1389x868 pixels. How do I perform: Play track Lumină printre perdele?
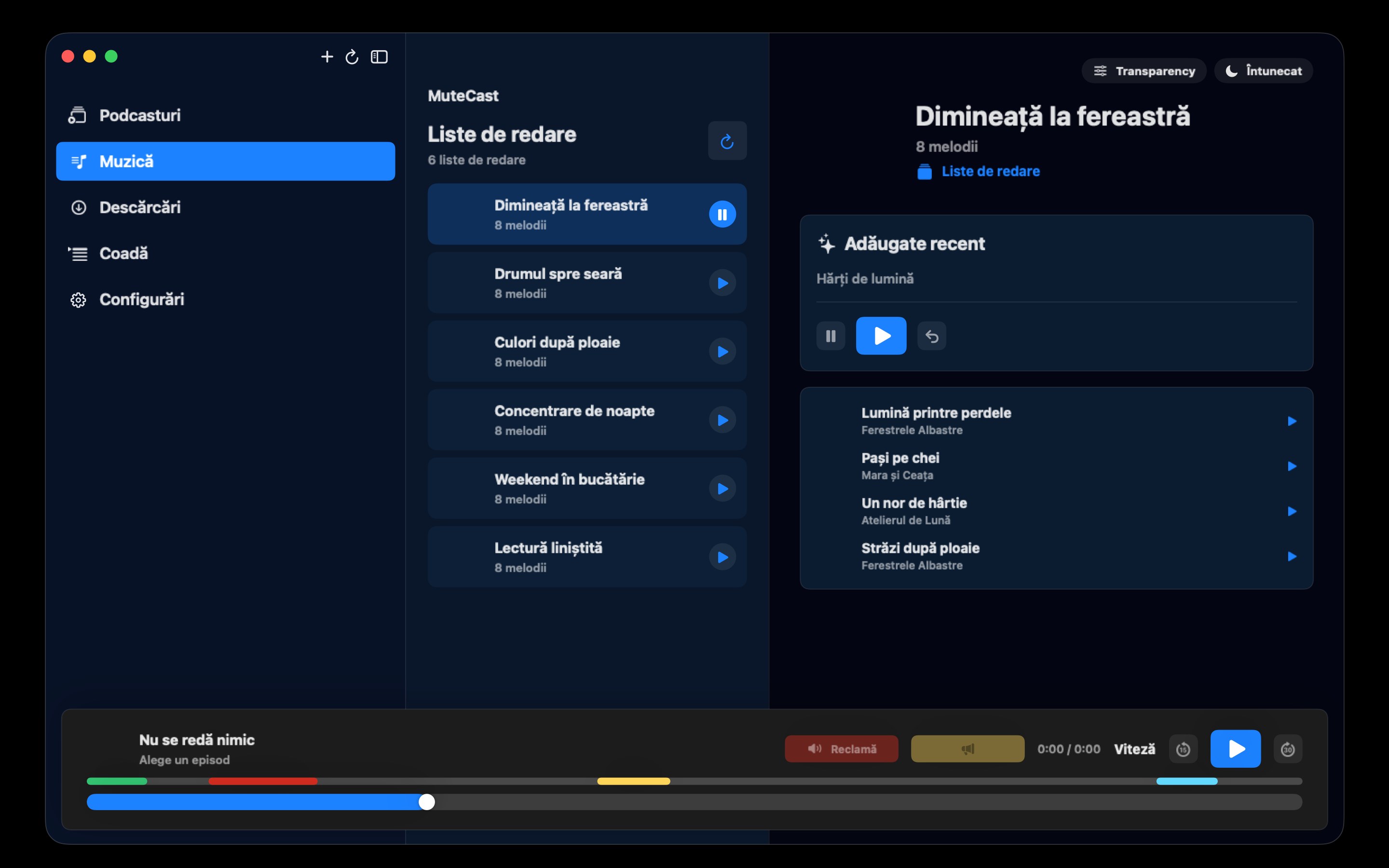coord(1292,421)
